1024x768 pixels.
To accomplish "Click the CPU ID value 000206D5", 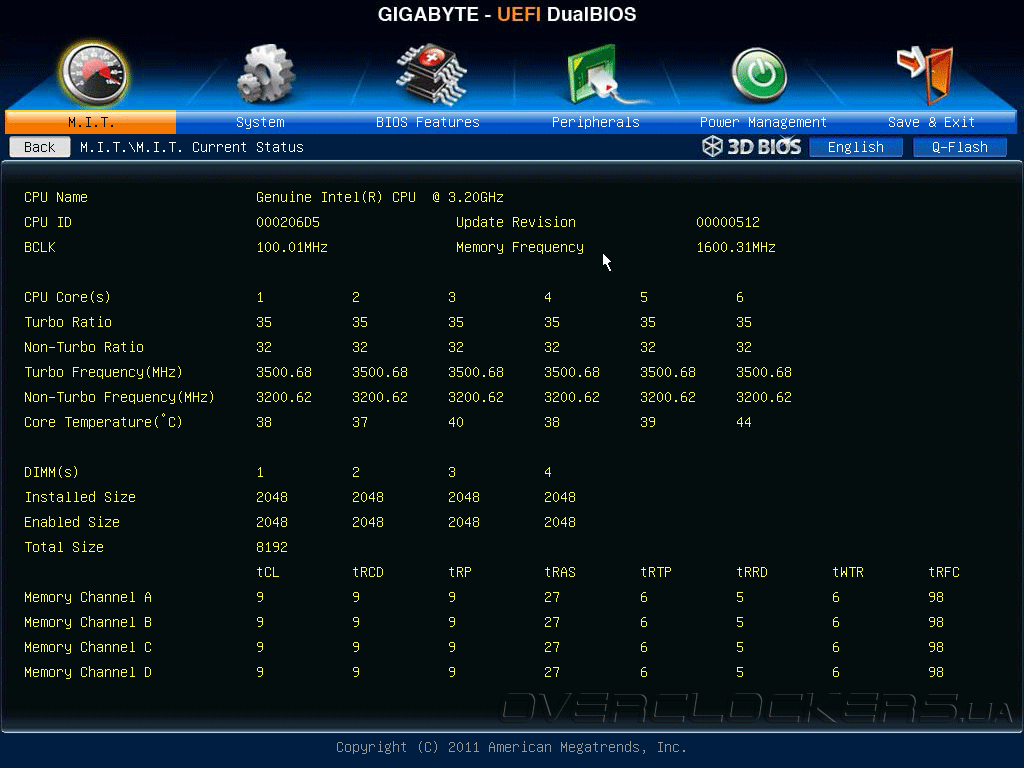I will tap(287, 222).
